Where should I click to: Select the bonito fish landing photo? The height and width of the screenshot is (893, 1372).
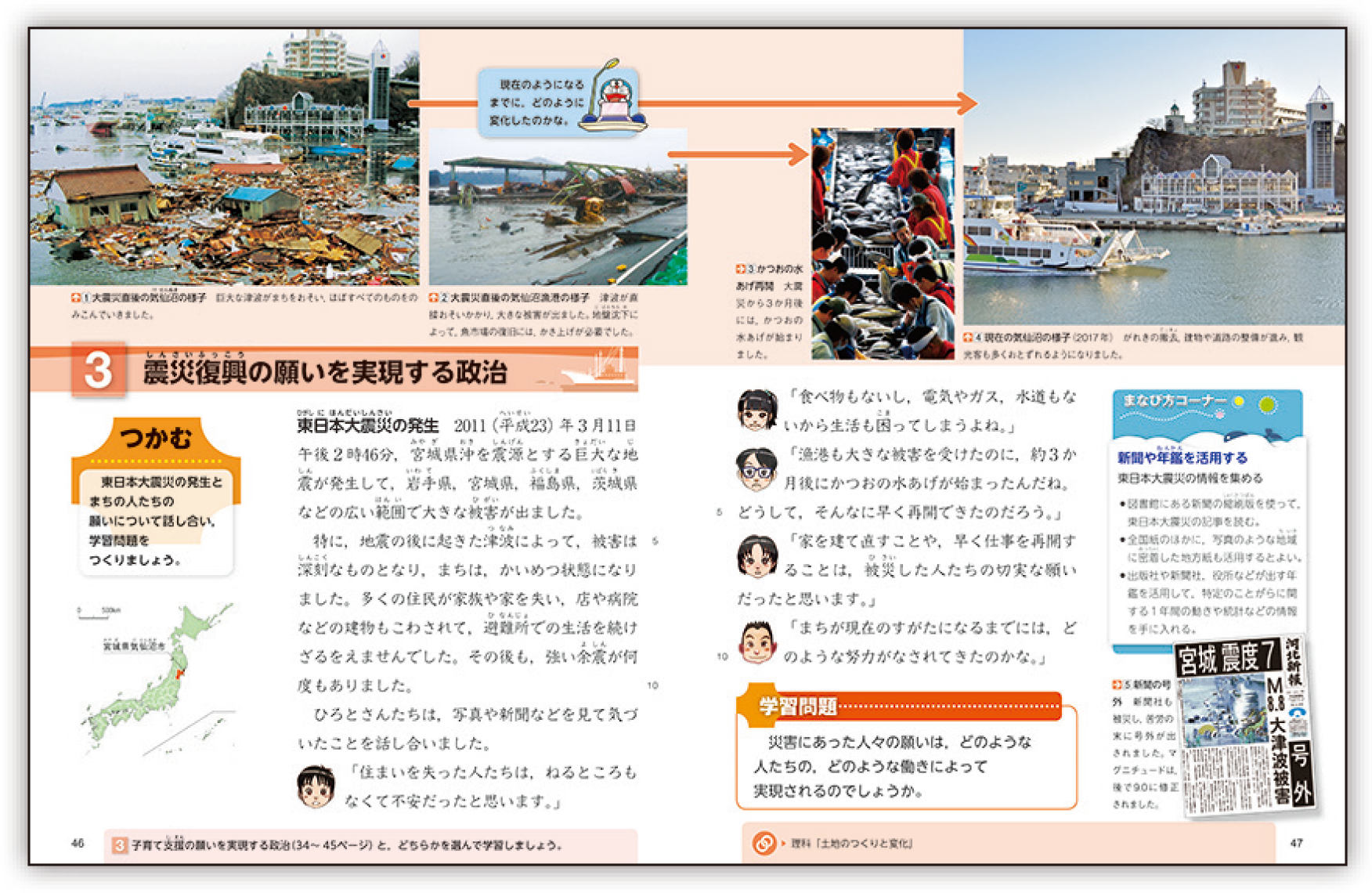click(883, 244)
